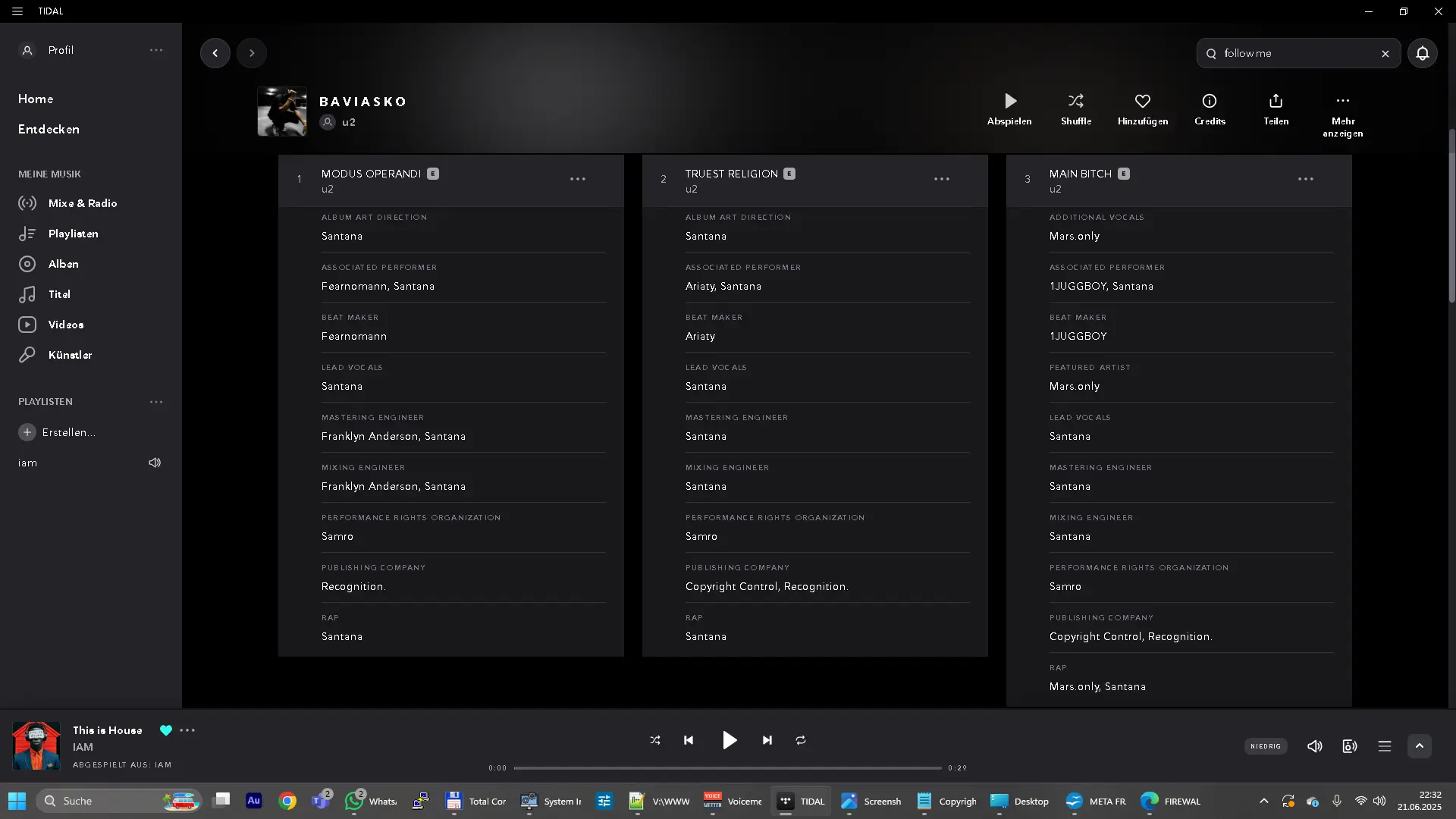
Task: Toggle shuffle in the player bar
Action: click(655, 740)
